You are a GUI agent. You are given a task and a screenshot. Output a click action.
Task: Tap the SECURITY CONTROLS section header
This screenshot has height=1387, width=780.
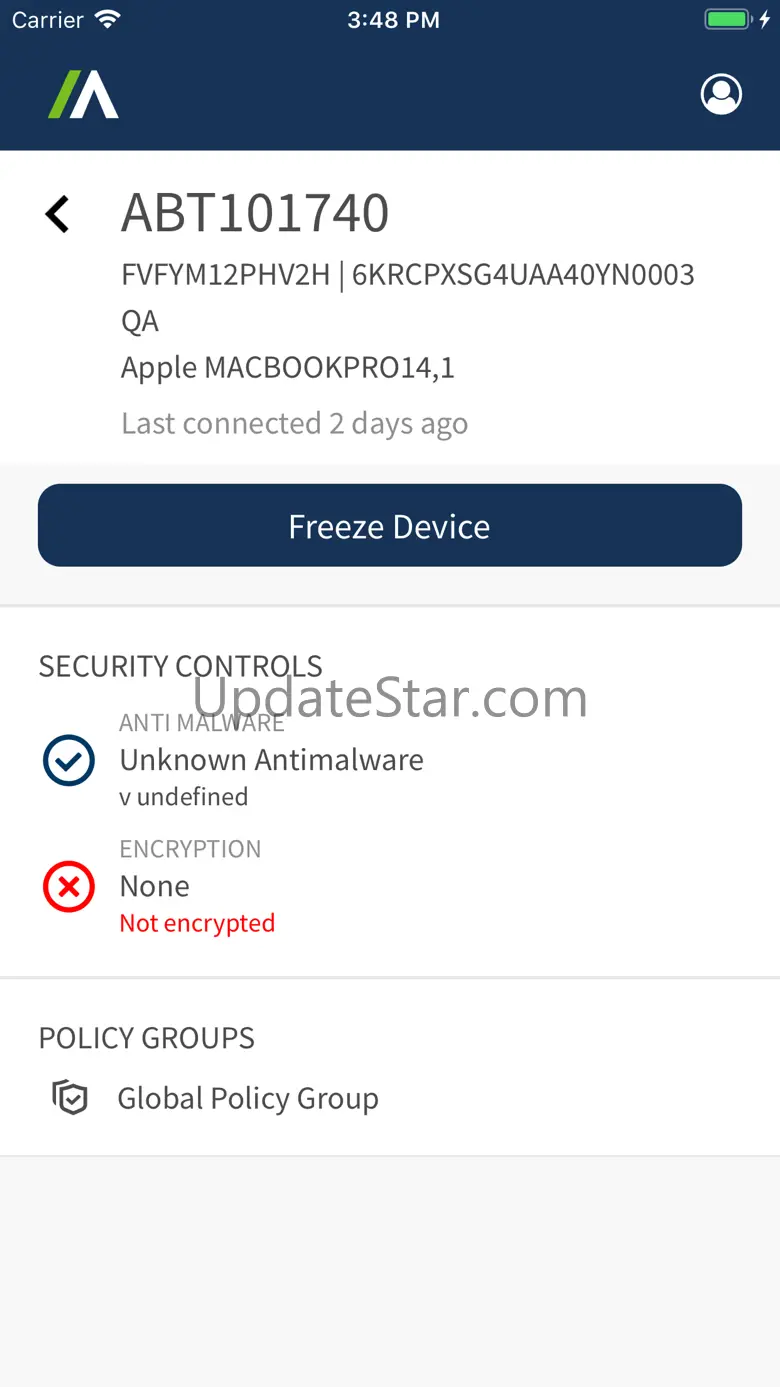pos(180,666)
